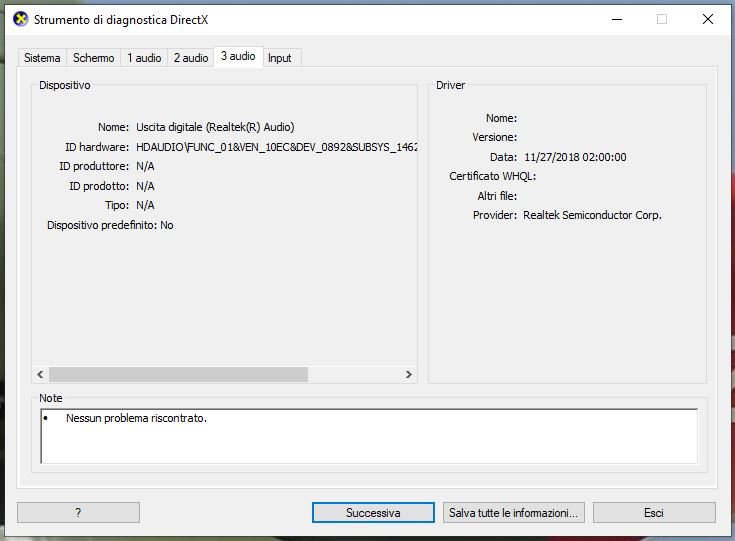Click the Versione label in Driver group

click(x=495, y=137)
